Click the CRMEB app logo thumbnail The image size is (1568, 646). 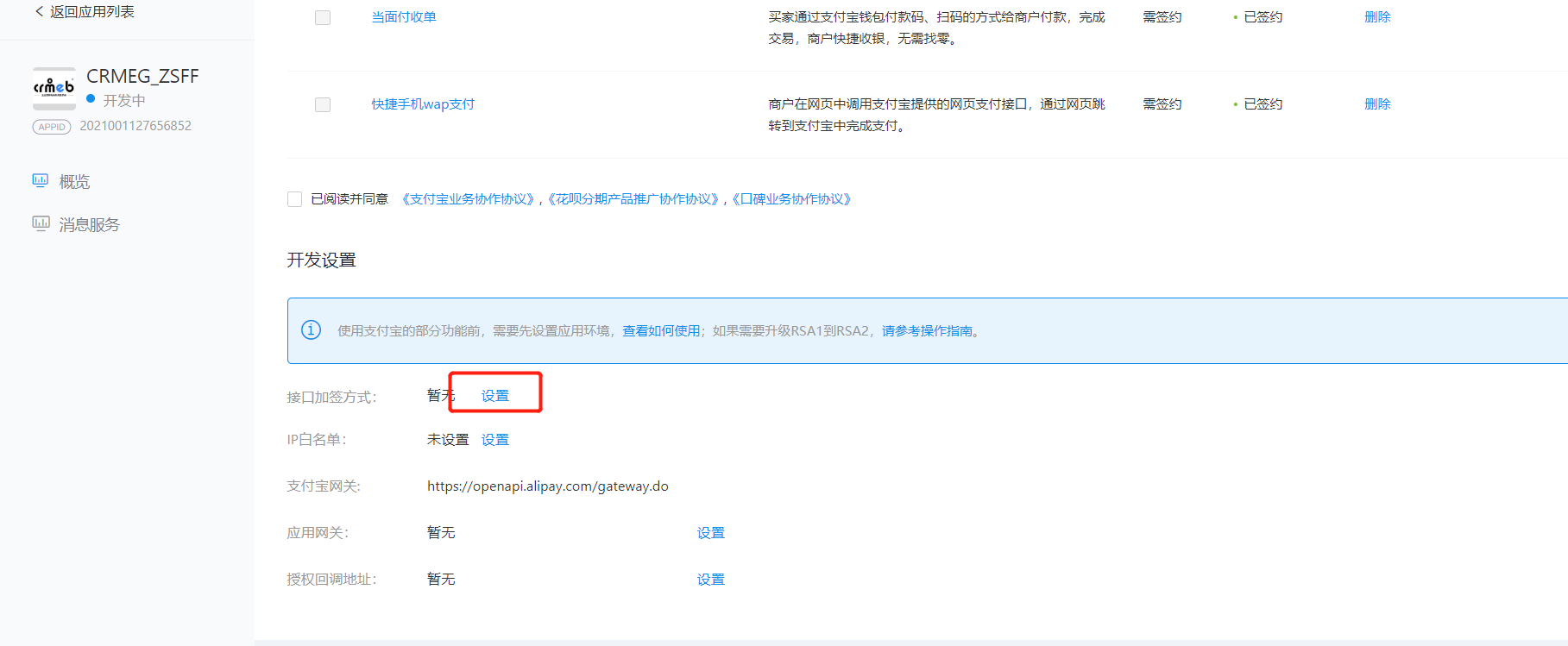pos(54,88)
